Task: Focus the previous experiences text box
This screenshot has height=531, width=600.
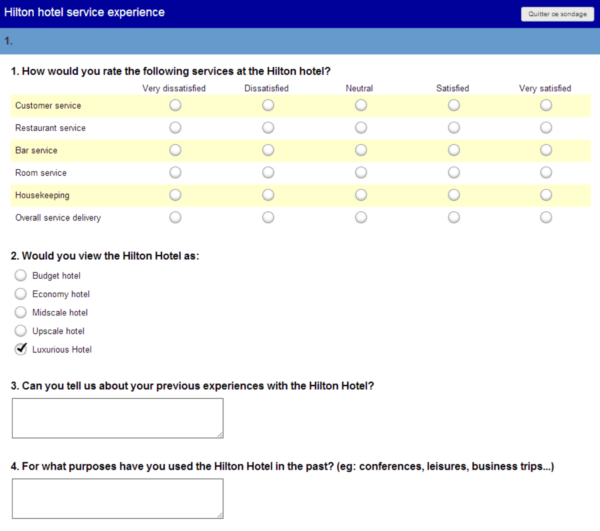Action: [118, 418]
